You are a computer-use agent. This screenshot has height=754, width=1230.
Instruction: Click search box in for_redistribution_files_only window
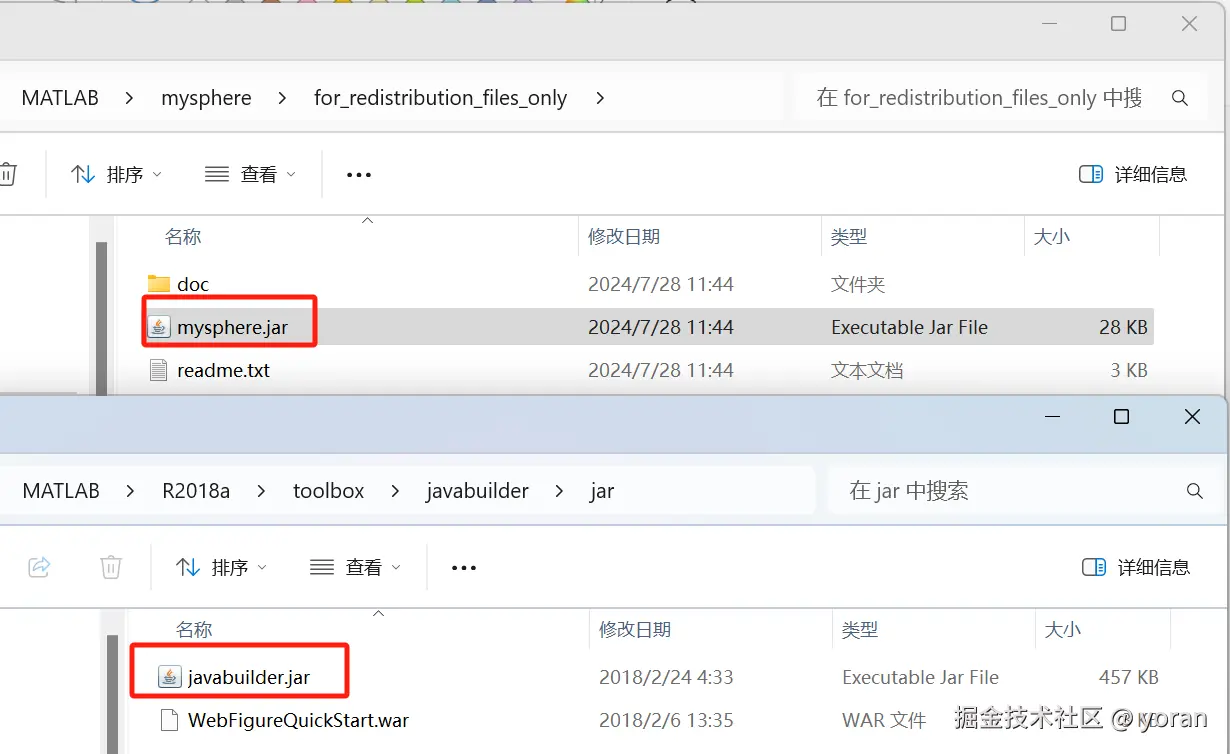[1000, 98]
